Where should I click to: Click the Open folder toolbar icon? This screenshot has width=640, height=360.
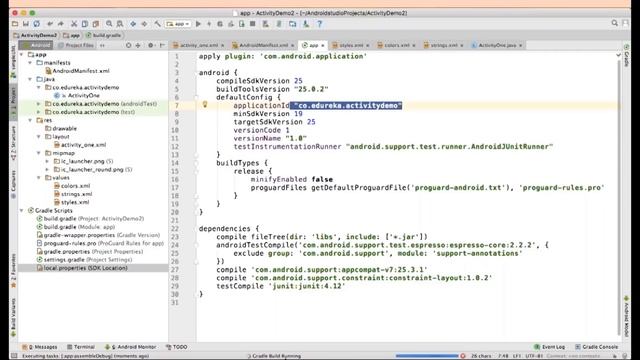(x=15, y=24)
